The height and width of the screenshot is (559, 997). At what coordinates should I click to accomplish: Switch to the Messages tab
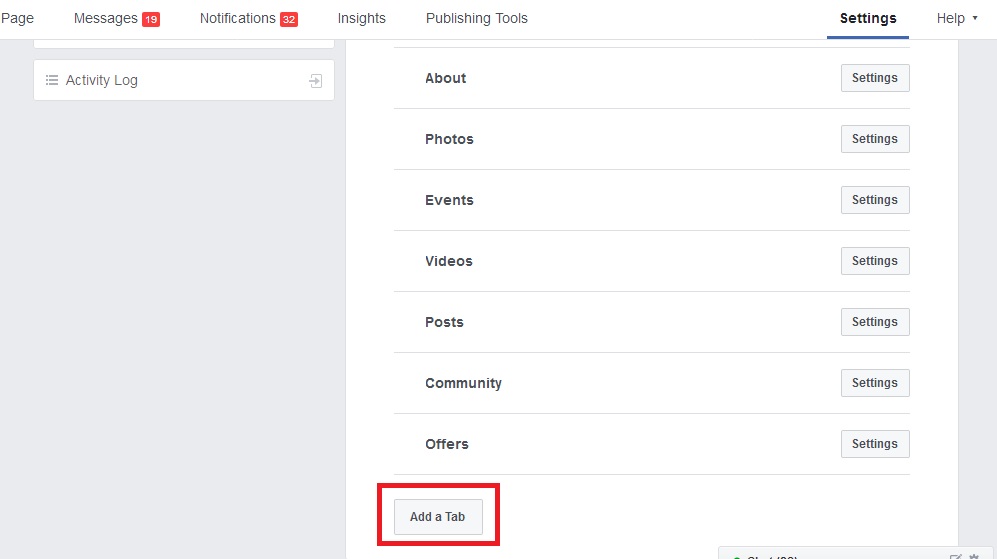105,18
